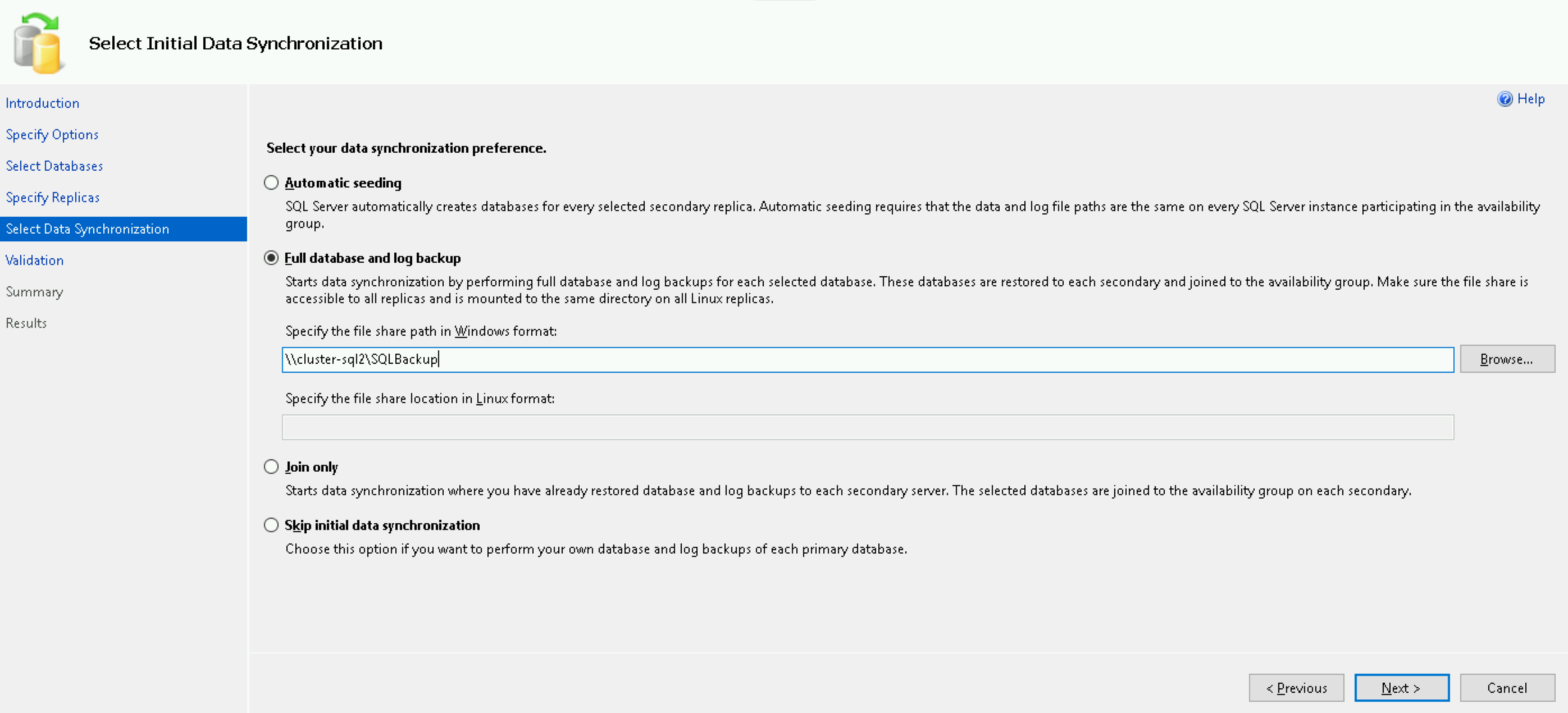Image resolution: width=1568 pixels, height=713 pixels.
Task: Click the Windows file share path field
Action: click(868, 359)
